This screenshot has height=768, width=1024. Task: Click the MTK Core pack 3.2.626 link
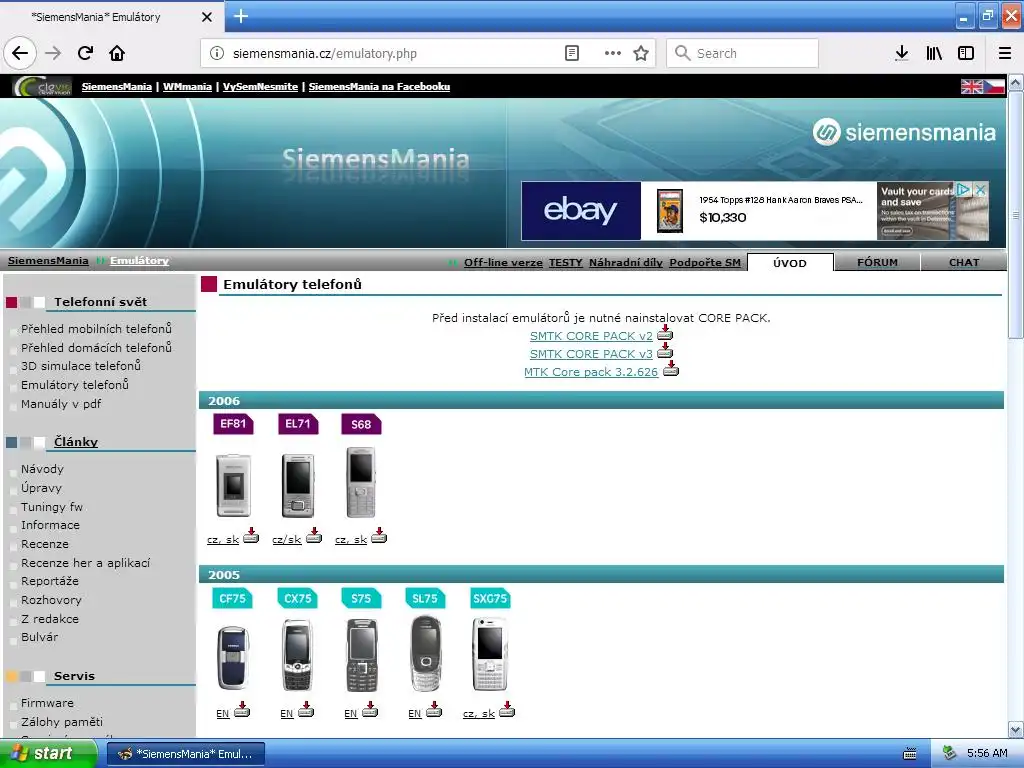[x=591, y=372]
